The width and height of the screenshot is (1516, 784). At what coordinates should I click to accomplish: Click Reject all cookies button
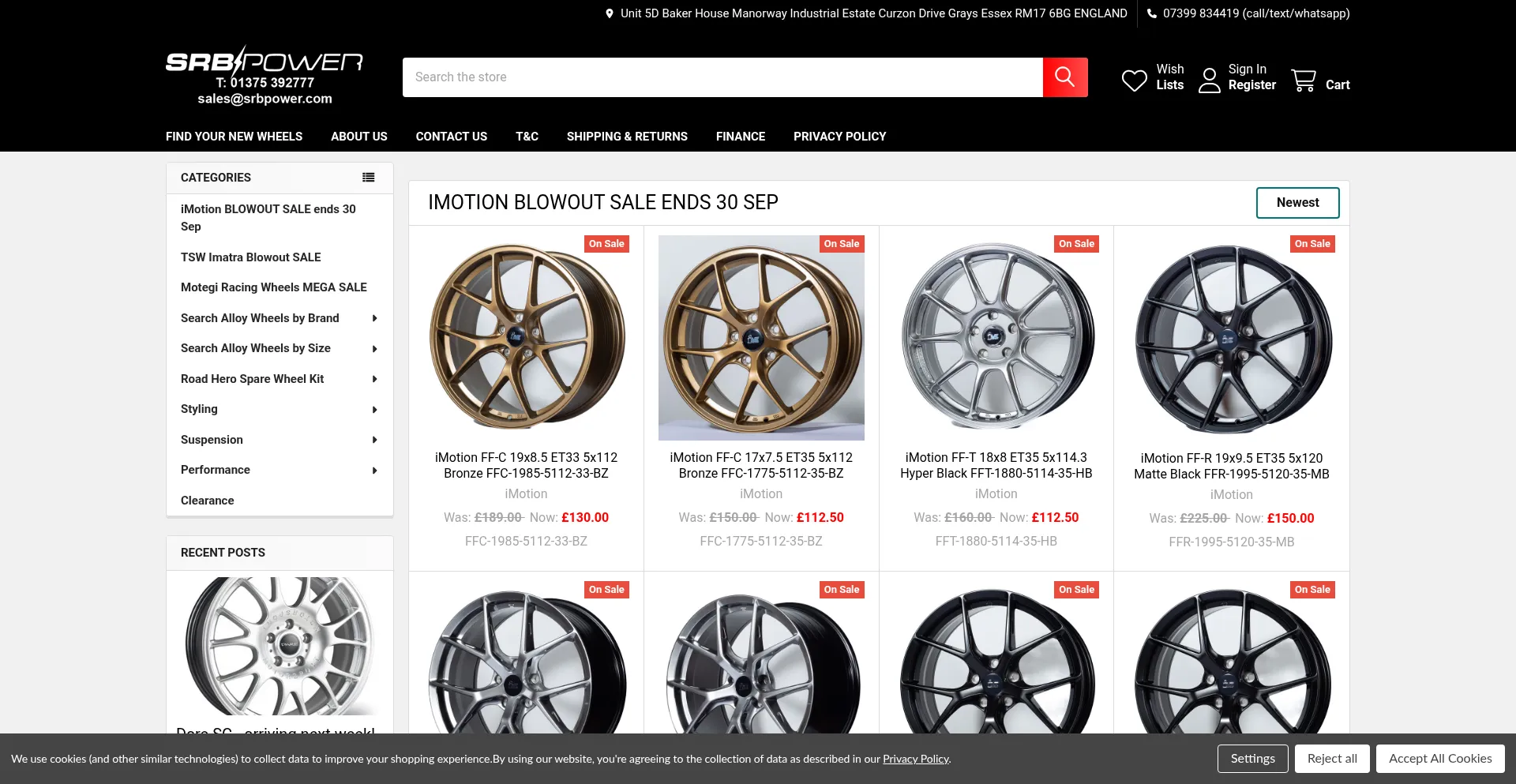1331,759
